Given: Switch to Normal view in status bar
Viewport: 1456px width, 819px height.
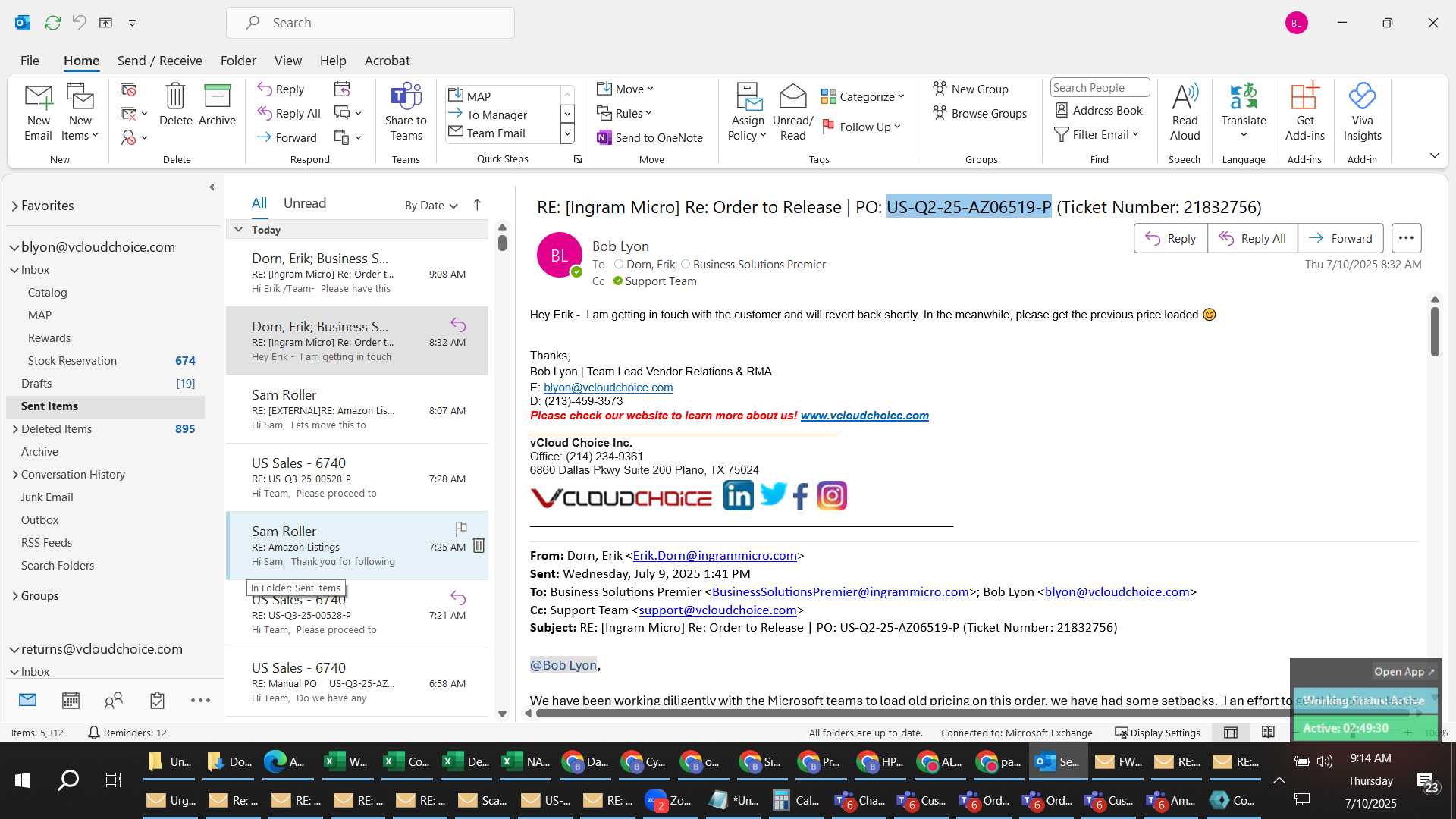Looking at the screenshot, I should (x=1231, y=733).
